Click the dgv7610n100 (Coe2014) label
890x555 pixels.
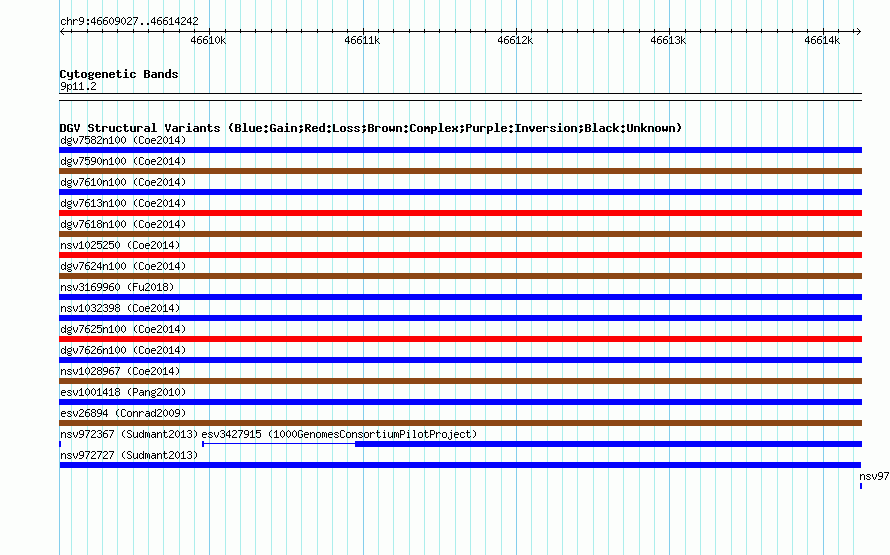(123, 182)
